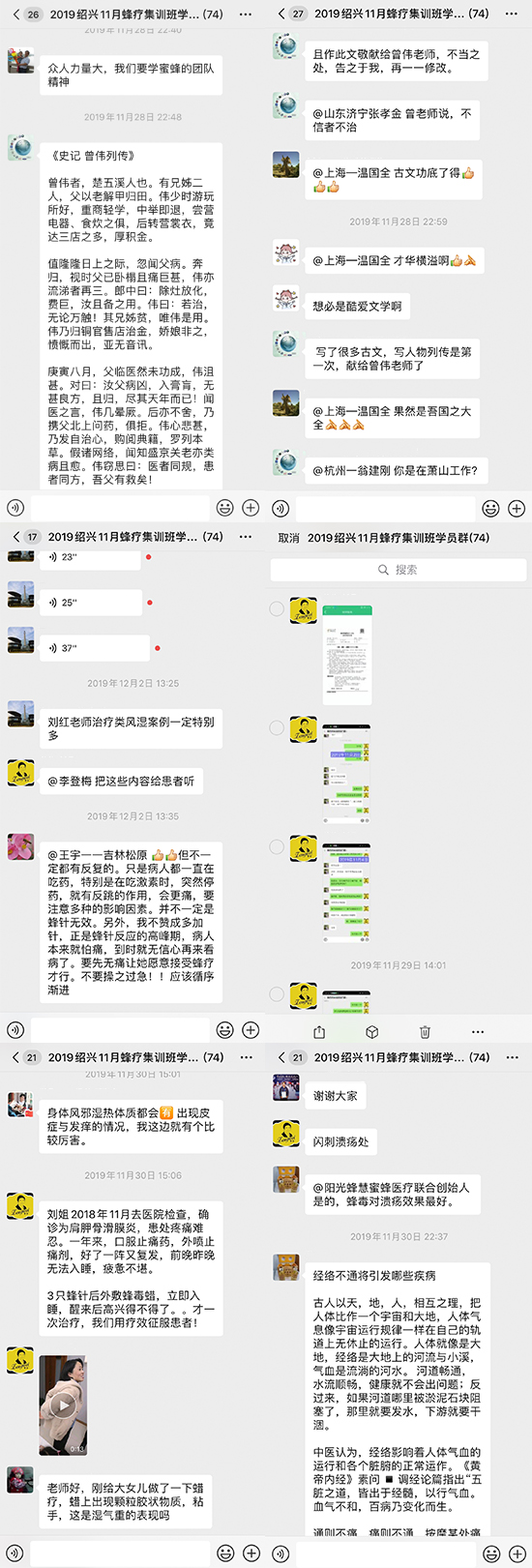532x1568 pixels.
Task: Tick the circle beside the second chat screenshot image
Action: (277, 727)
